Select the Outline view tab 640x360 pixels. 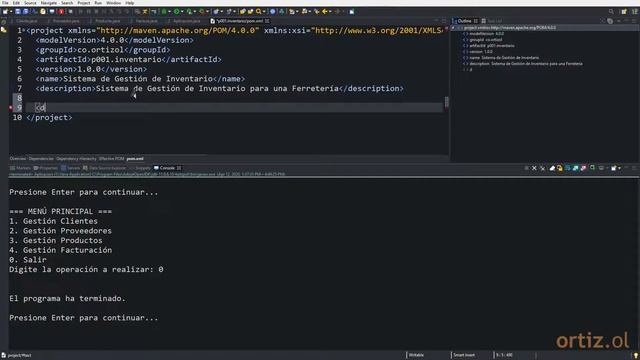[464, 21]
